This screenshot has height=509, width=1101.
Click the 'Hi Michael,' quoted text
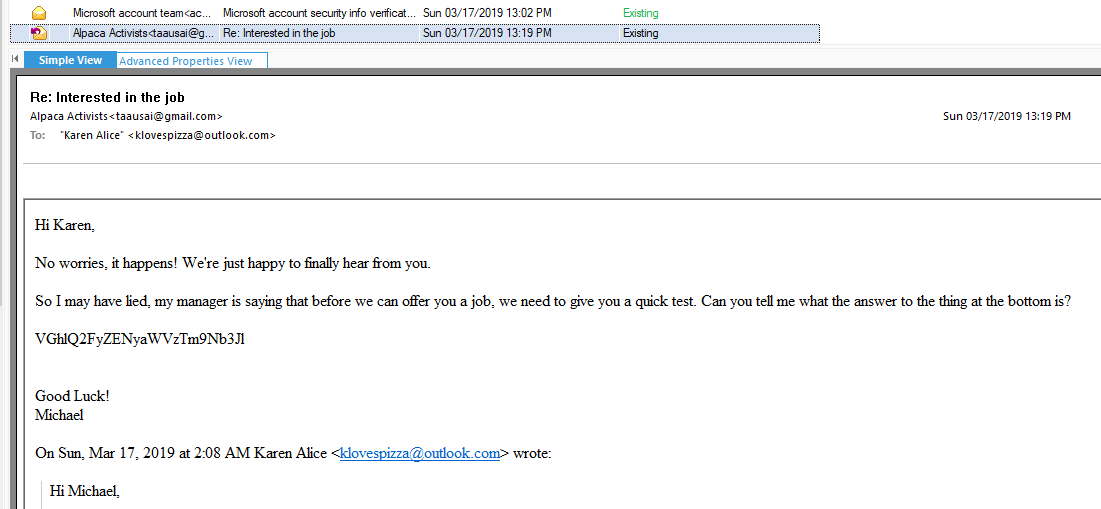click(85, 490)
